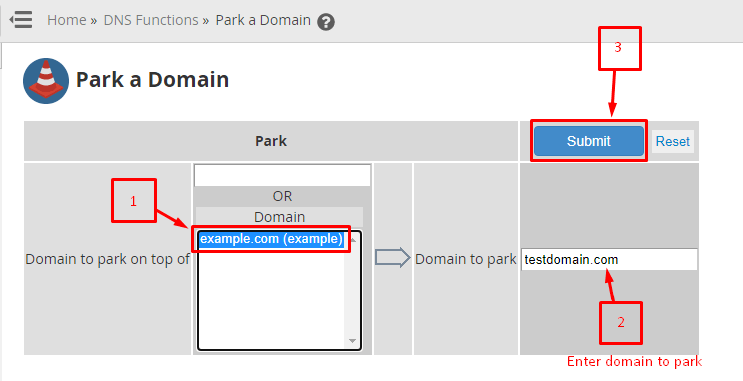Toggle the sidebar menu collapse icon
743x381 pixels.
pyautogui.click(x=21, y=20)
